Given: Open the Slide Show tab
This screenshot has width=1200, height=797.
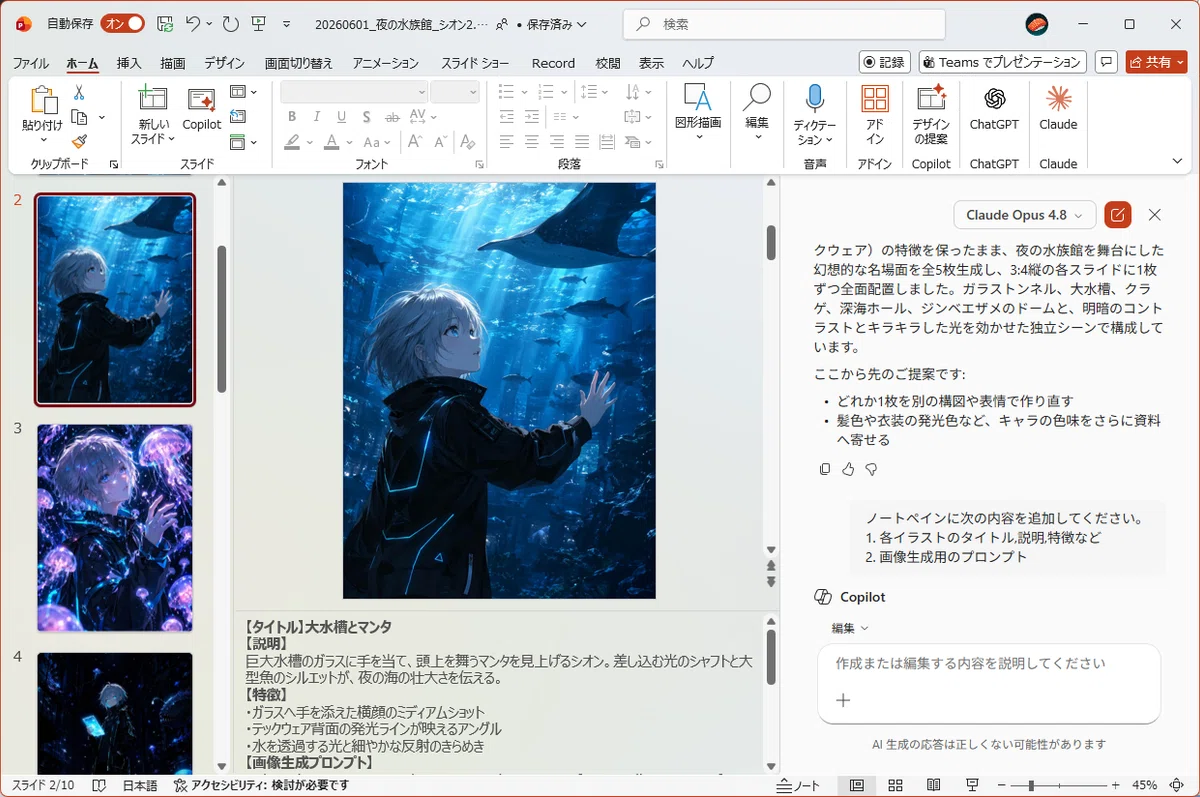Looking at the screenshot, I should click(x=475, y=63).
